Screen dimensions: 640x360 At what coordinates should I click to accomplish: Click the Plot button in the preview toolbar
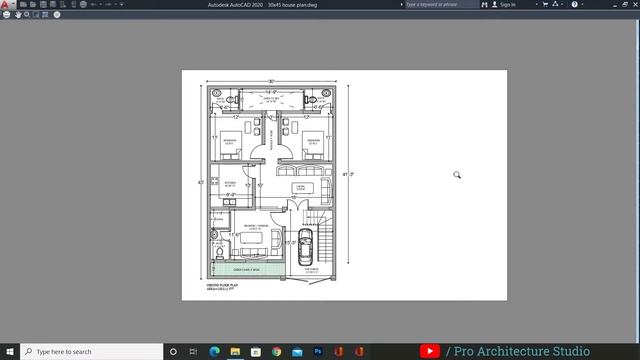pos(7,14)
